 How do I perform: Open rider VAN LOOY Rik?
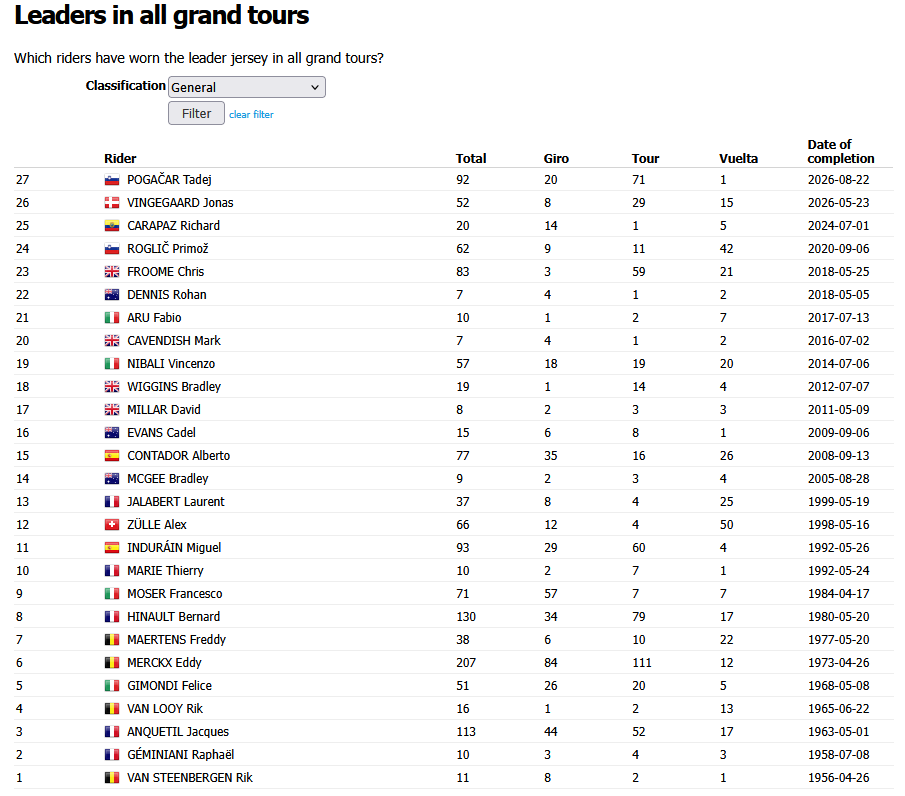click(x=164, y=709)
